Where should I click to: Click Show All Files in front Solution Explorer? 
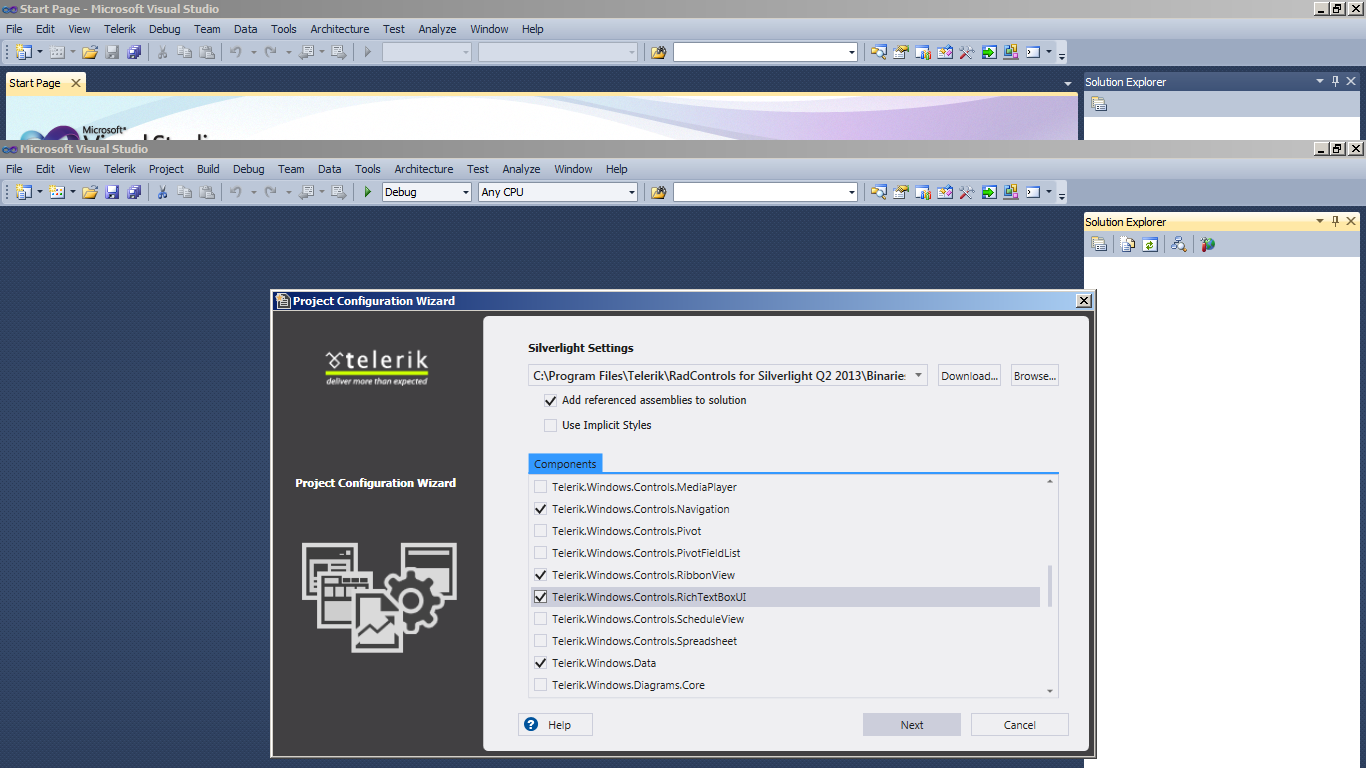[1128, 244]
